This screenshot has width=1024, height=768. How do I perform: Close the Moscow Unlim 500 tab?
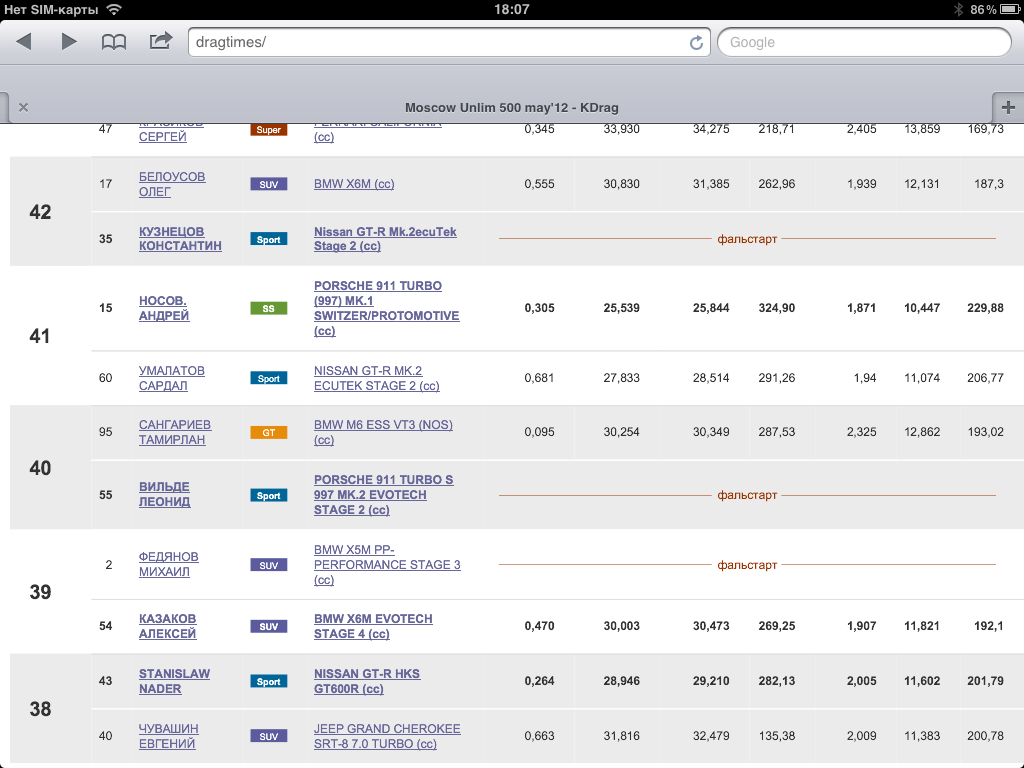pos(24,107)
